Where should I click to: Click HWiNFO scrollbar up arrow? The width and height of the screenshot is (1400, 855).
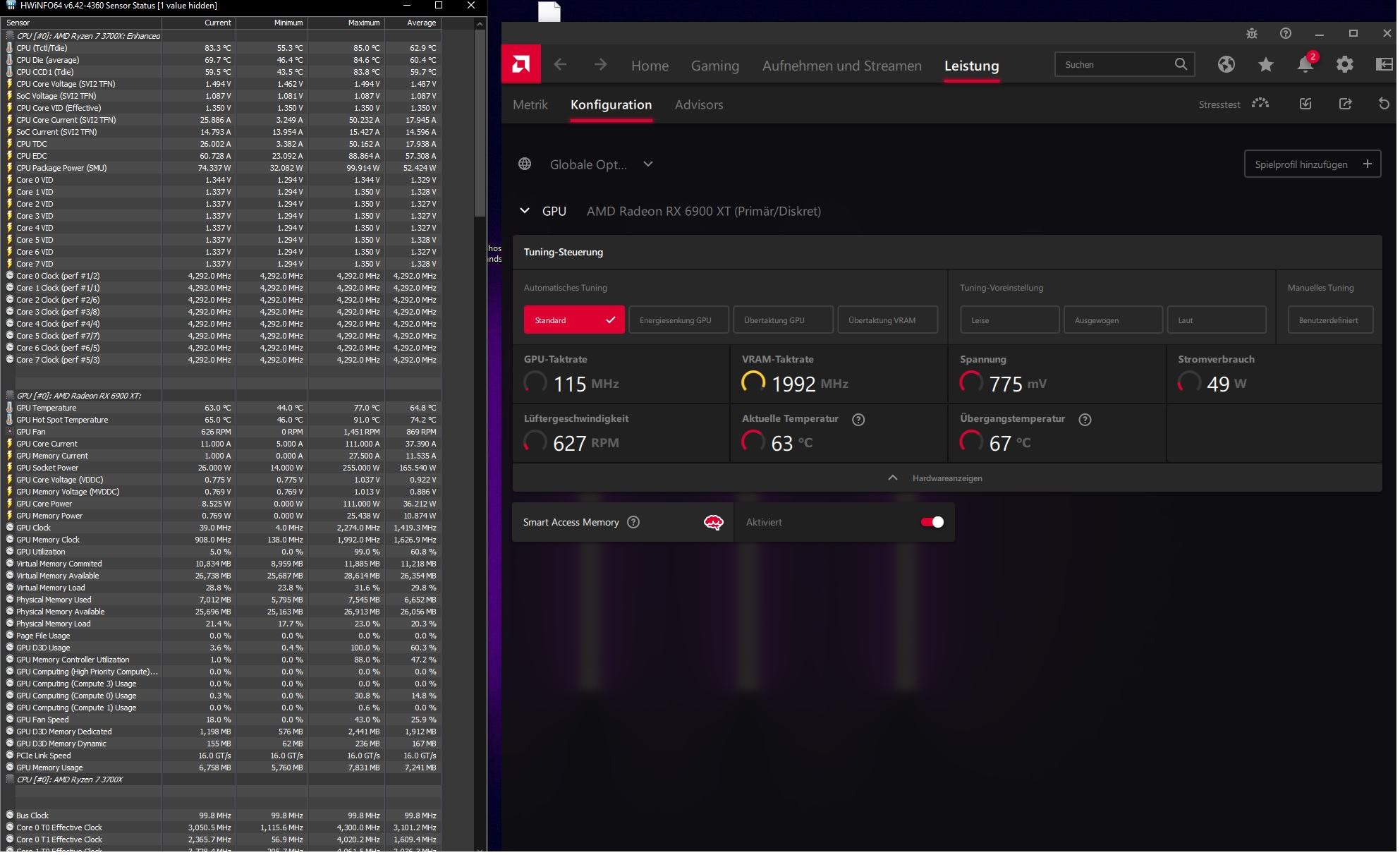point(482,24)
